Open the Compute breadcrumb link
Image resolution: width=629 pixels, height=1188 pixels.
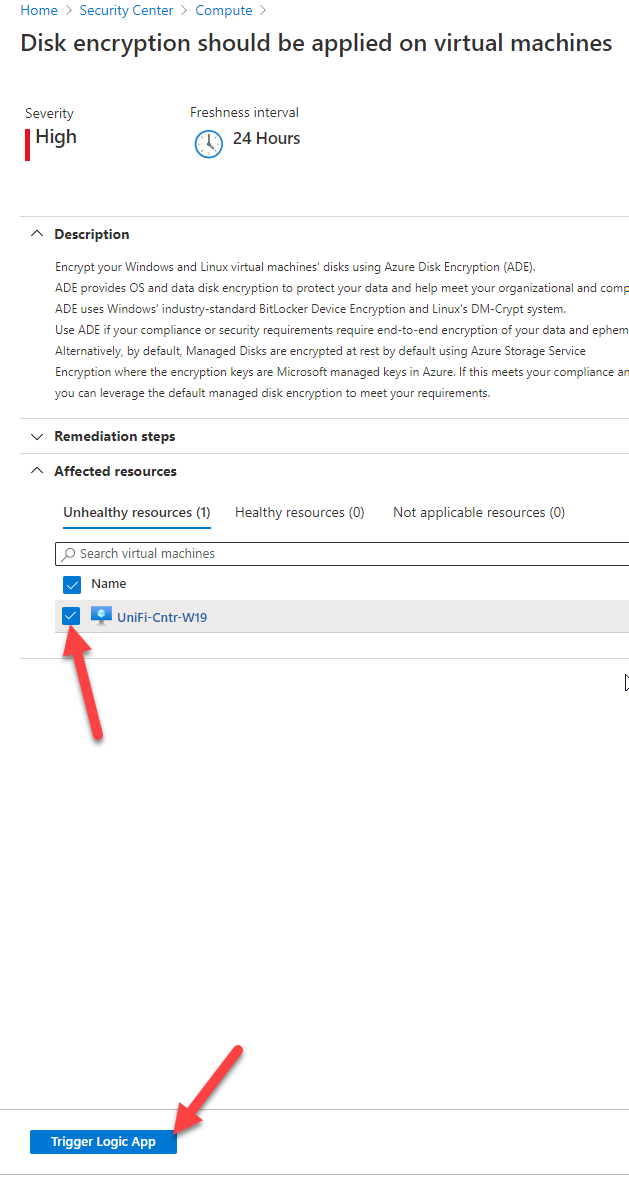[x=224, y=11]
